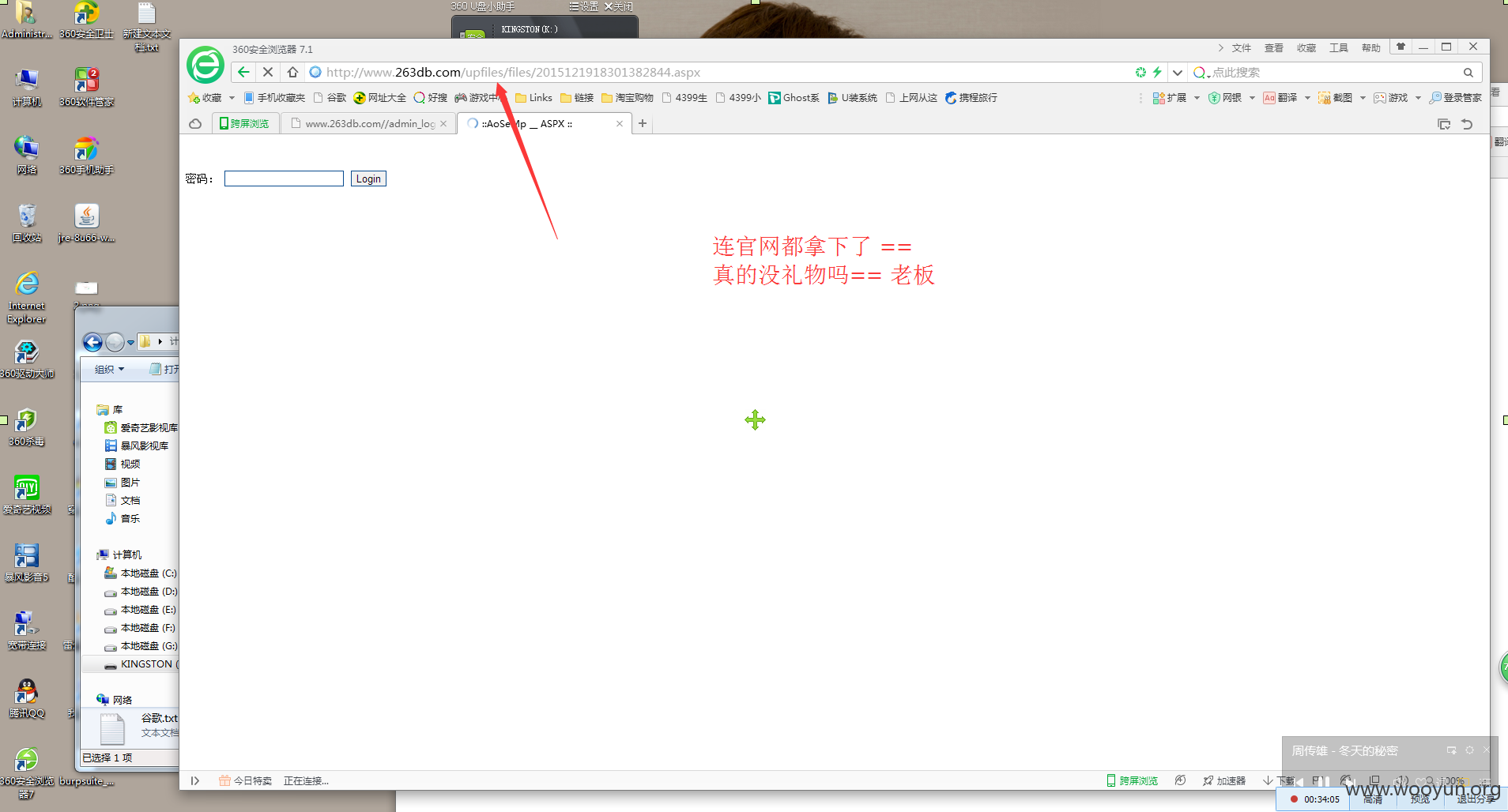Open the 携程旅行 bookmark
The width and height of the screenshot is (1508, 812).
tap(971, 98)
